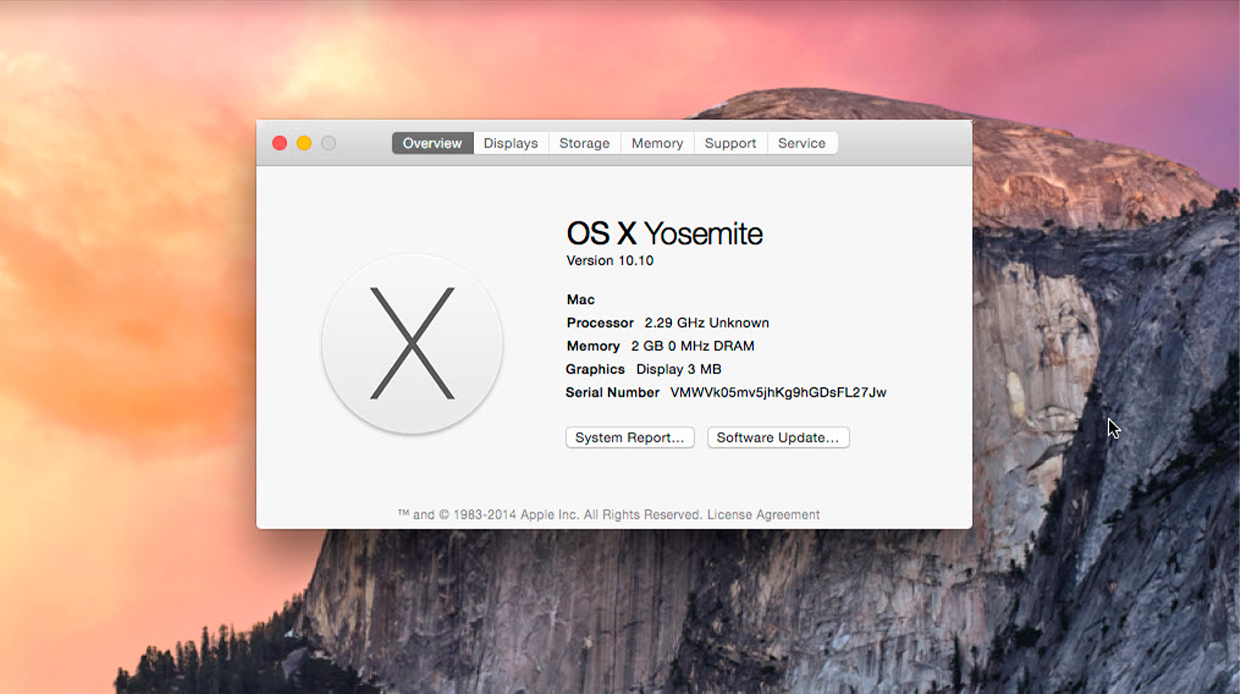Click the "Mac" model label
The image size is (1240, 694).
[581, 300]
